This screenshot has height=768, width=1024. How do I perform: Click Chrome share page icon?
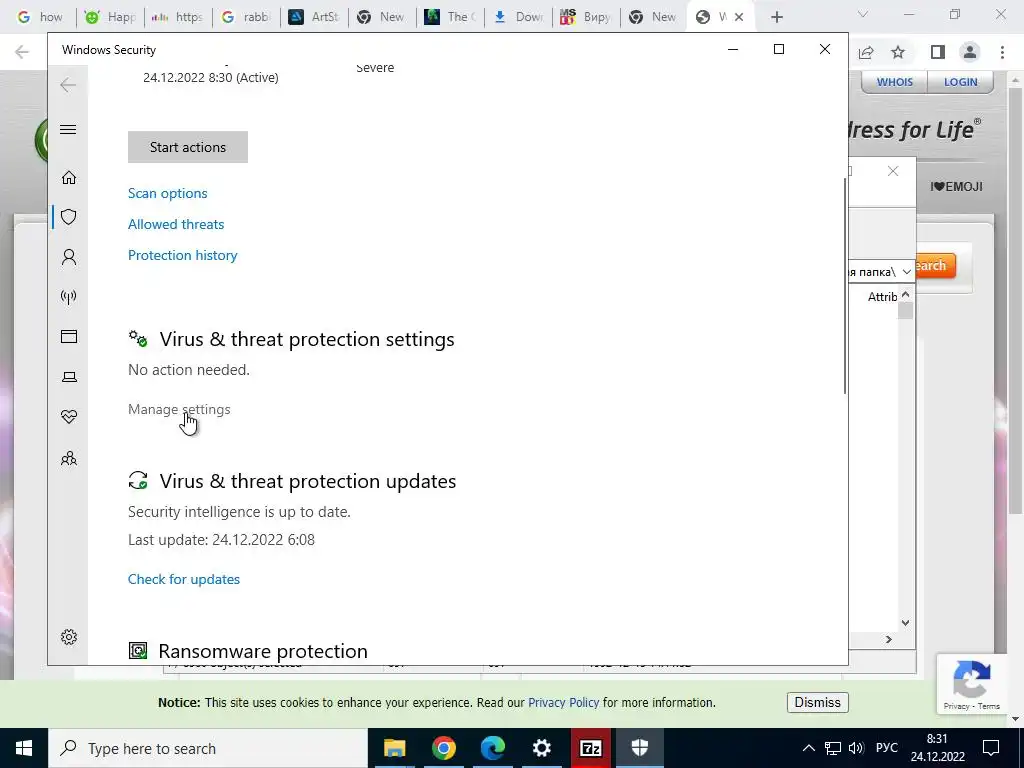tap(867, 52)
